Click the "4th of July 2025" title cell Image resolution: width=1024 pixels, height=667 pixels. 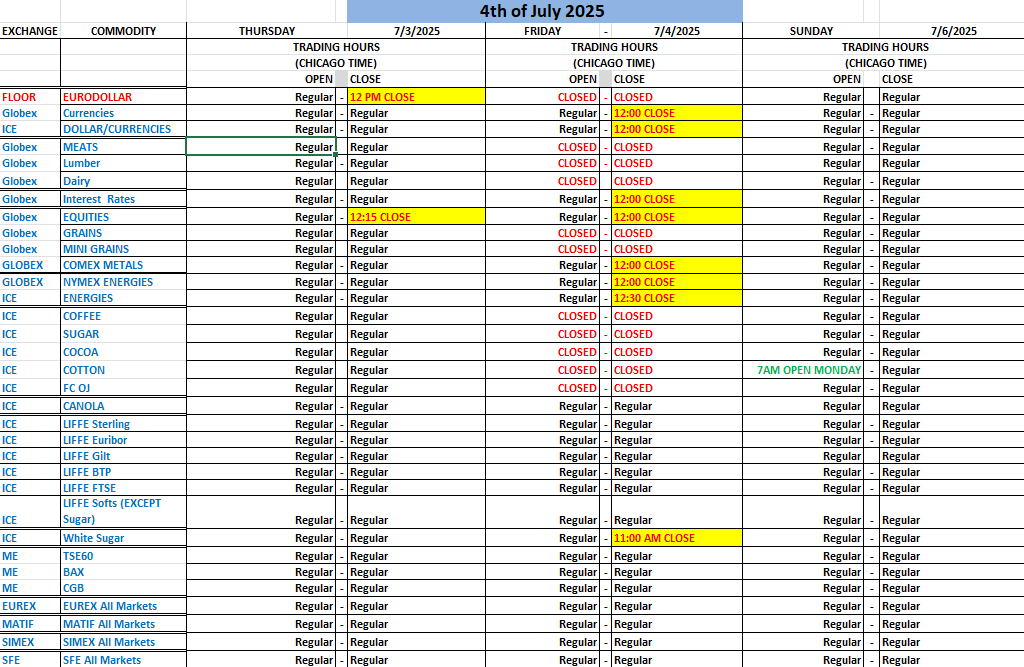click(x=545, y=11)
